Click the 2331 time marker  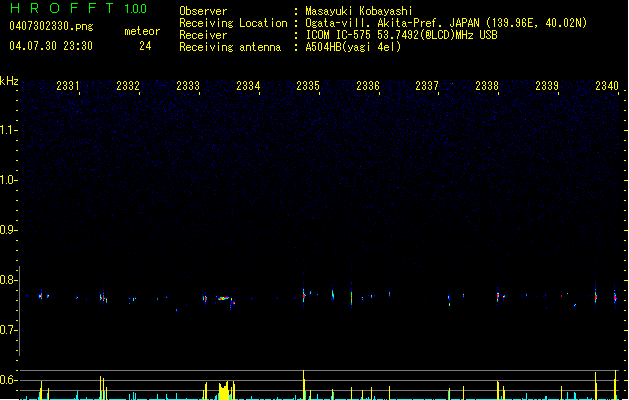68,85
